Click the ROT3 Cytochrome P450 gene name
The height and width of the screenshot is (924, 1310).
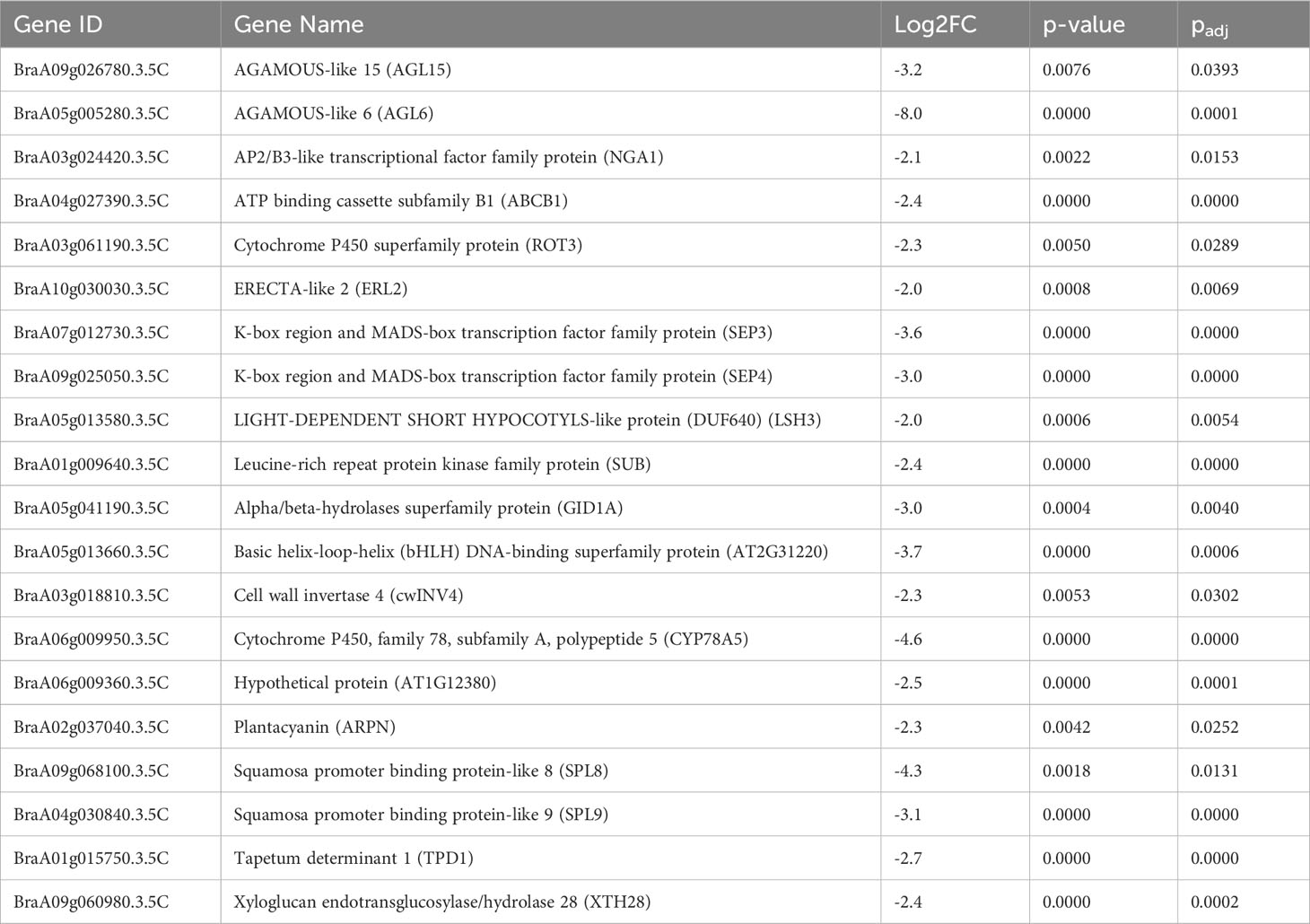coord(407,246)
